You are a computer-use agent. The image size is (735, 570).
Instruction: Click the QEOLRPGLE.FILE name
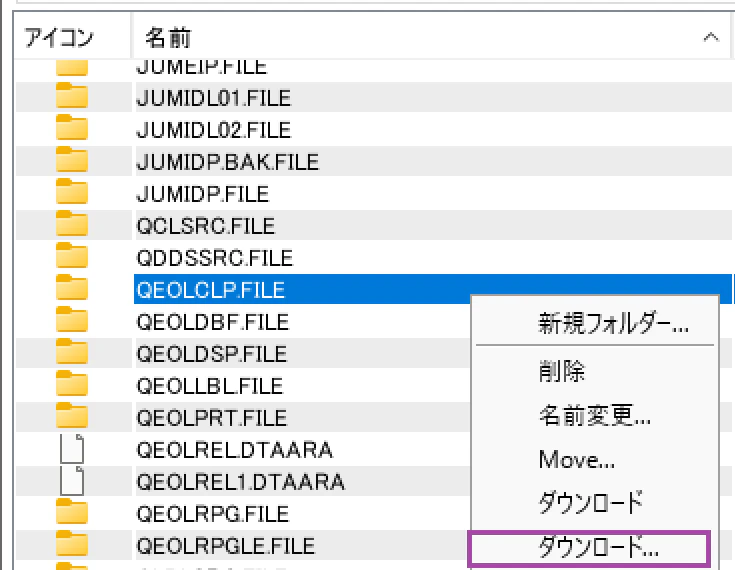click(226, 545)
